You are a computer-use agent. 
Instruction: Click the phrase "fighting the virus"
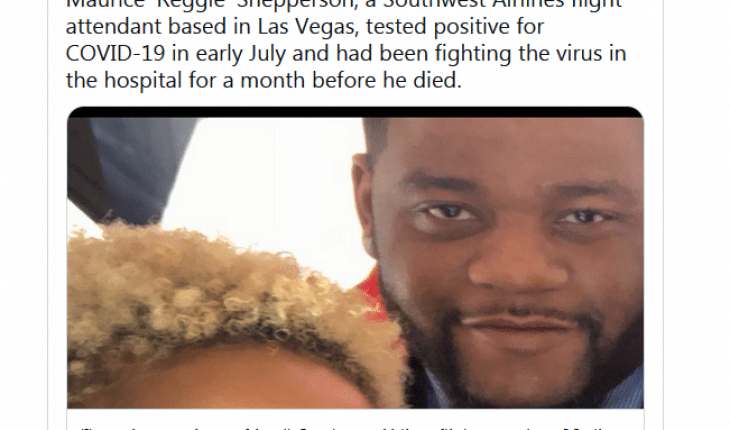click(520, 54)
